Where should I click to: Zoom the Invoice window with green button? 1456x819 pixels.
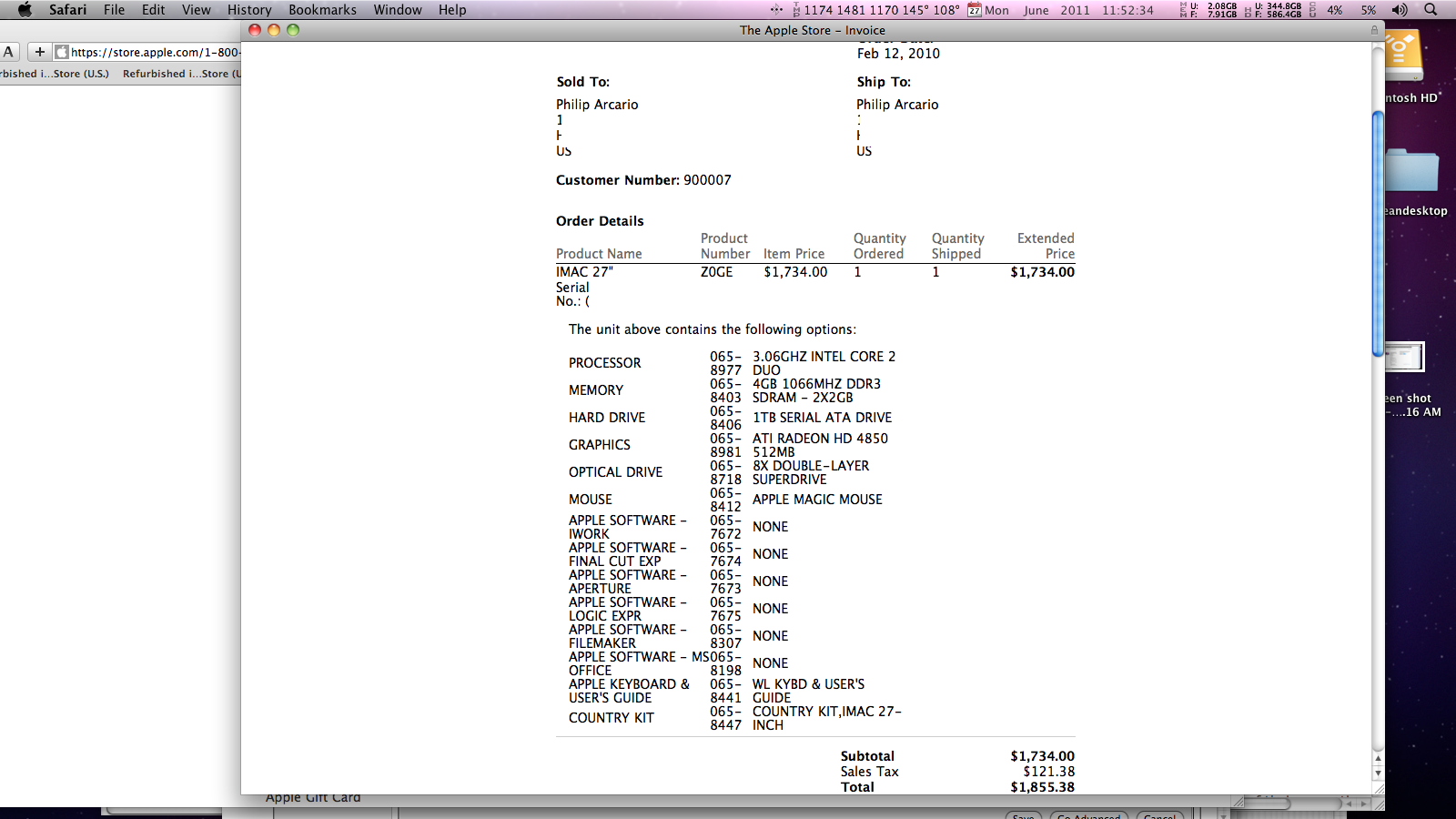(x=293, y=30)
